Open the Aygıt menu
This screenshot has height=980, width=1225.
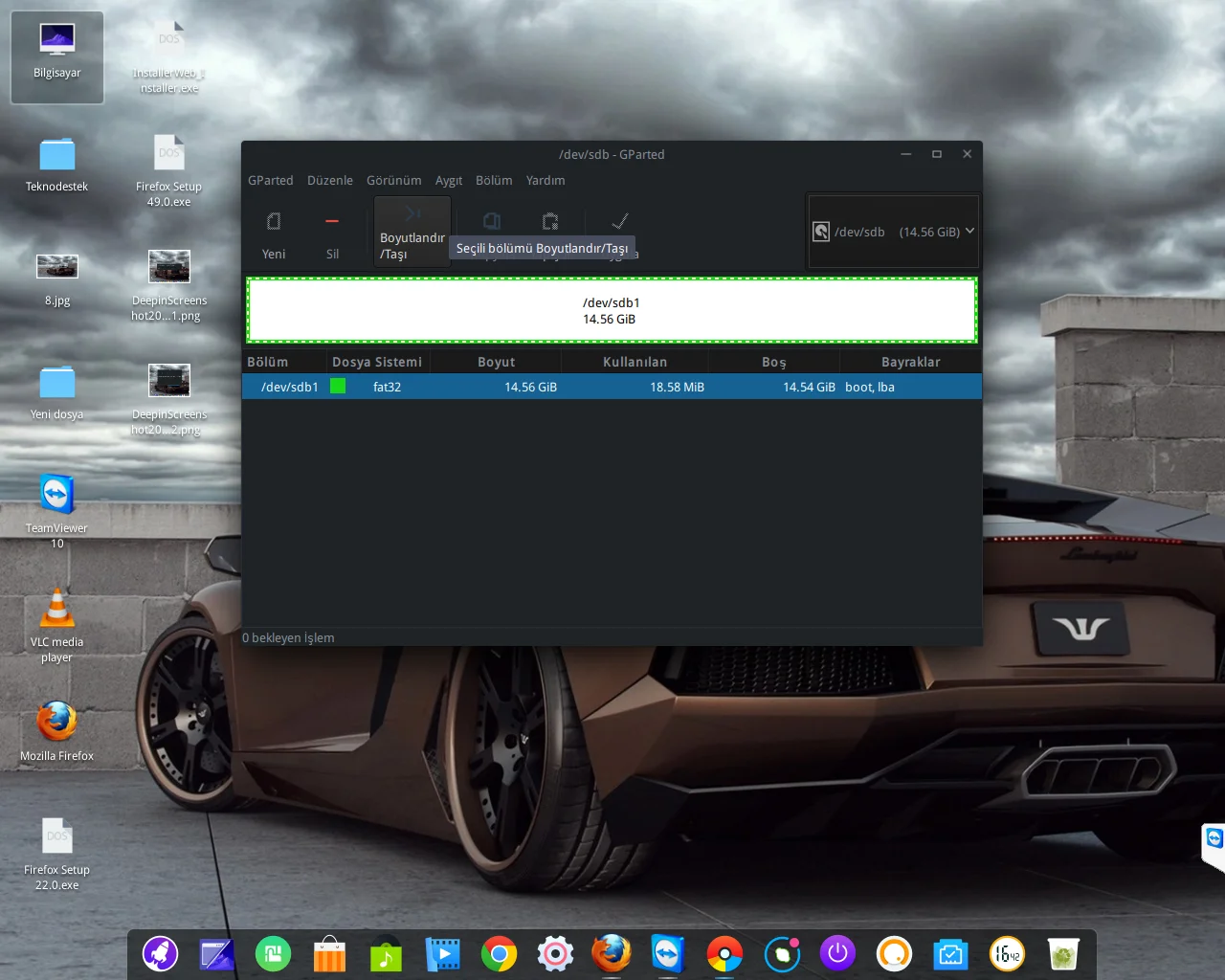448,180
